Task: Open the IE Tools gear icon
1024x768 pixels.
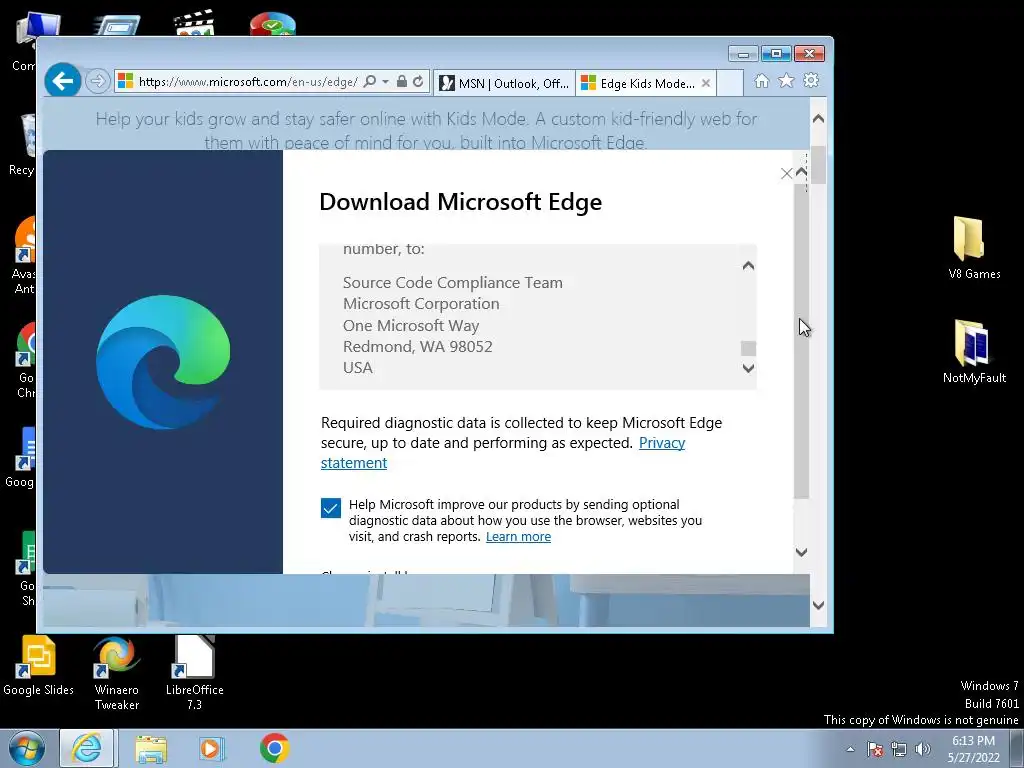Action: click(x=811, y=80)
